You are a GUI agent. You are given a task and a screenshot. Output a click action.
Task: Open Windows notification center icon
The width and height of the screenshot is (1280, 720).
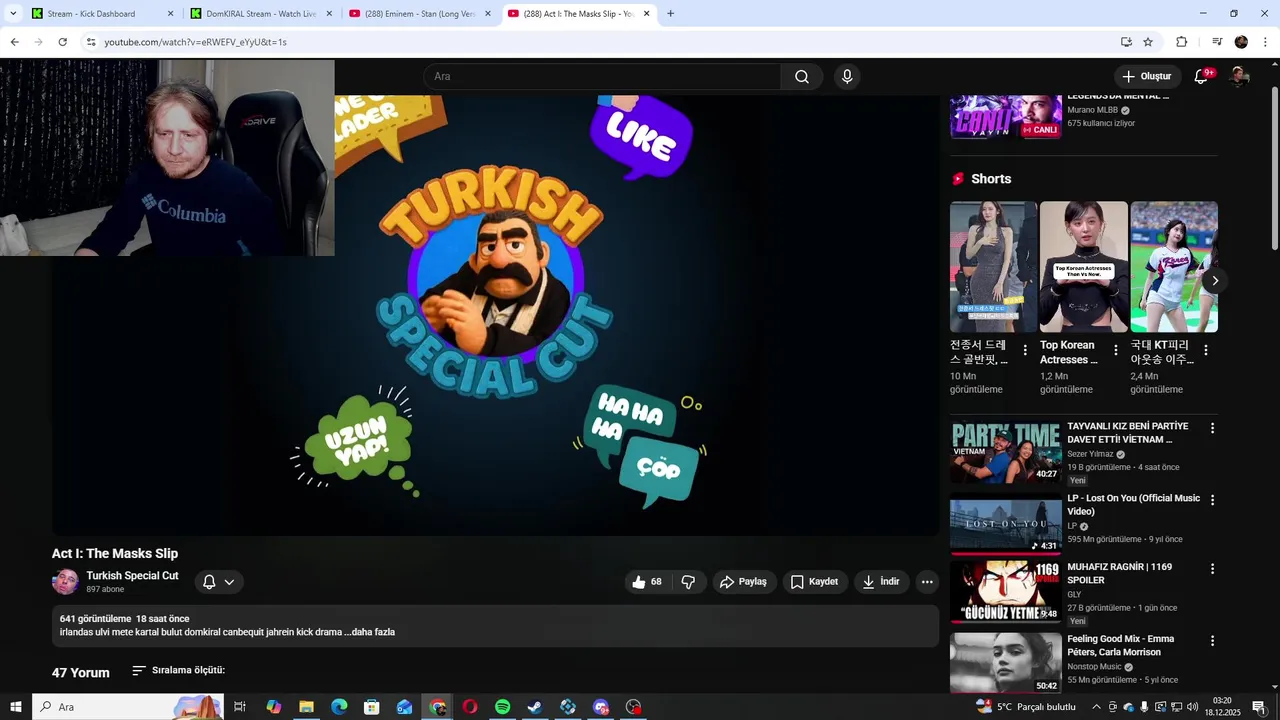1259,707
